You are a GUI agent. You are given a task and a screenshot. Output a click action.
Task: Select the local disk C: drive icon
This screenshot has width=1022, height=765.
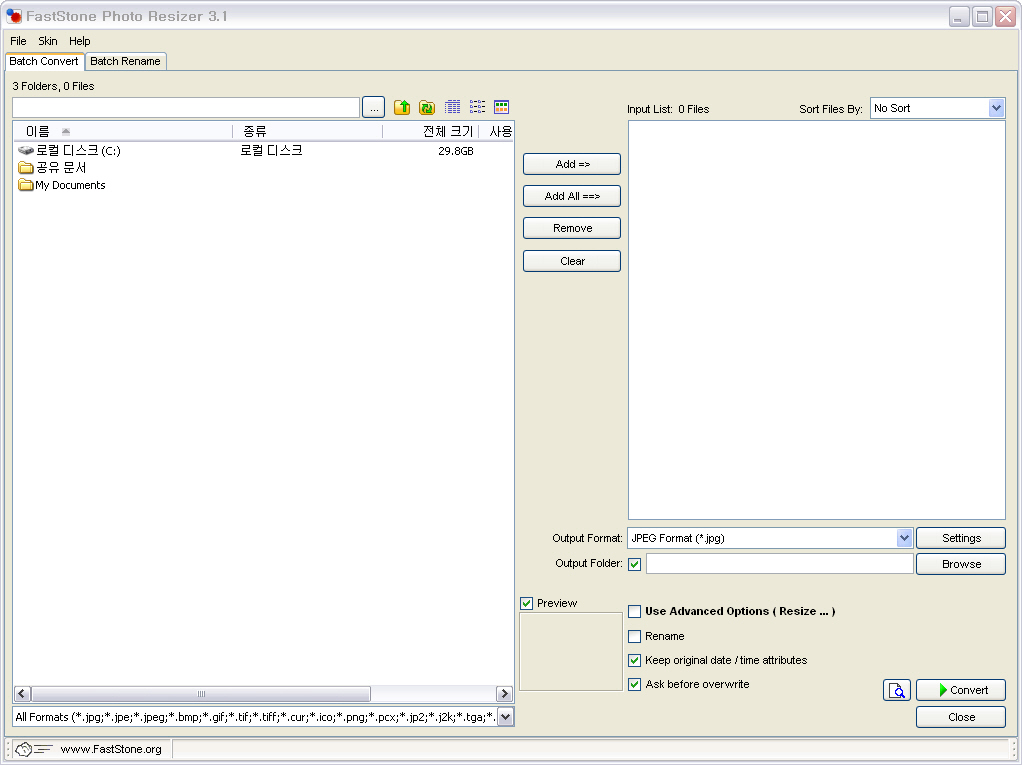(x=26, y=151)
